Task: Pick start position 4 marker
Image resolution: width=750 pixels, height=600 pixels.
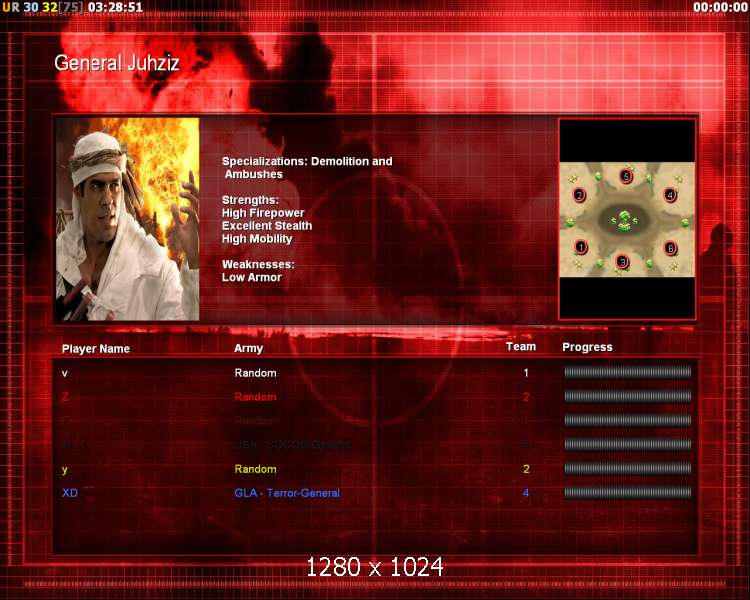Action: (x=670, y=195)
